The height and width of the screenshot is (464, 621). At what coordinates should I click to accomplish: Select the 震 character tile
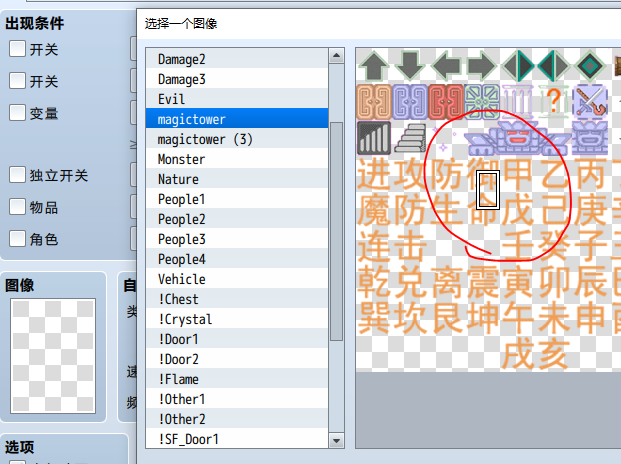pyautogui.click(x=482, y=281)
